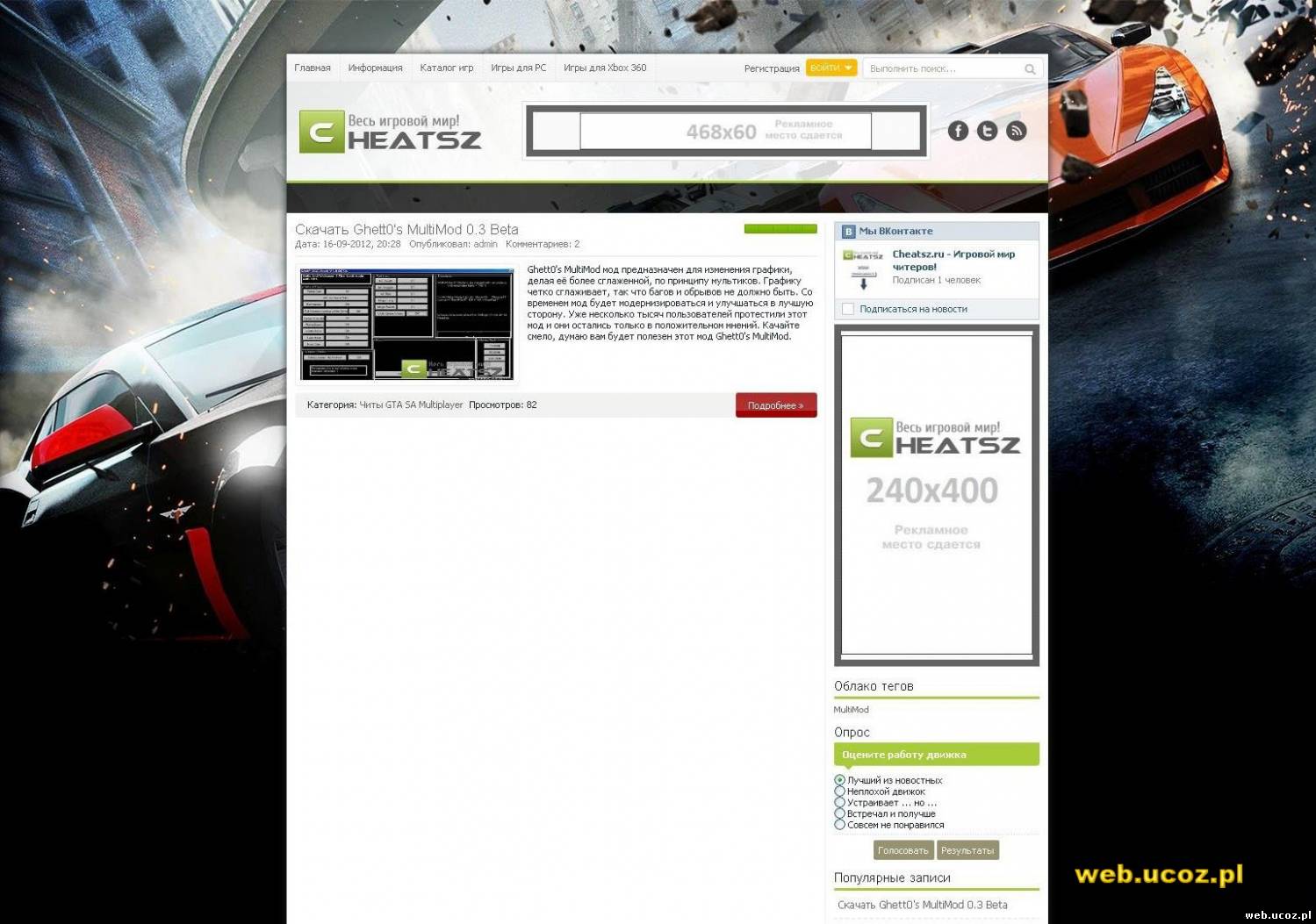Select "Неплохой движок" poll option

pos(840,791)
